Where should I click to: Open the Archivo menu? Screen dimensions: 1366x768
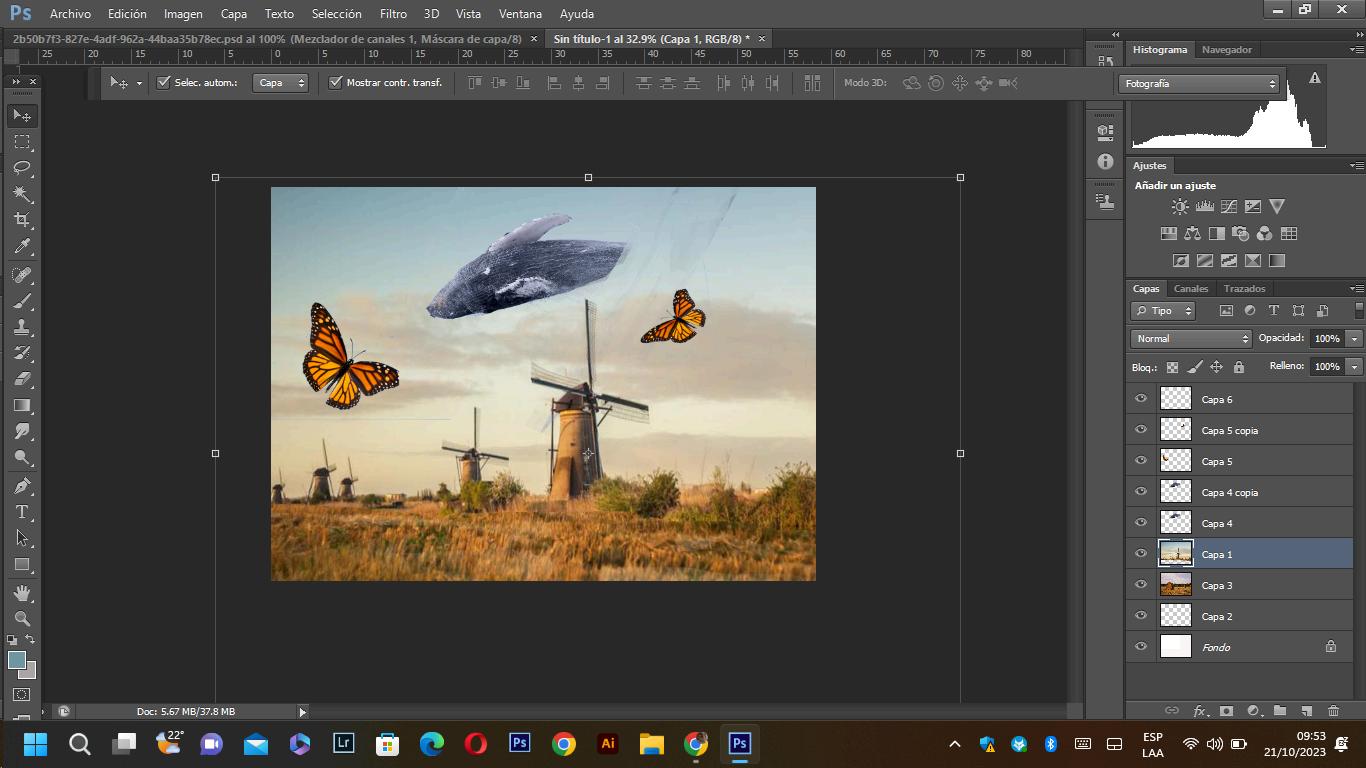[70, 14]
